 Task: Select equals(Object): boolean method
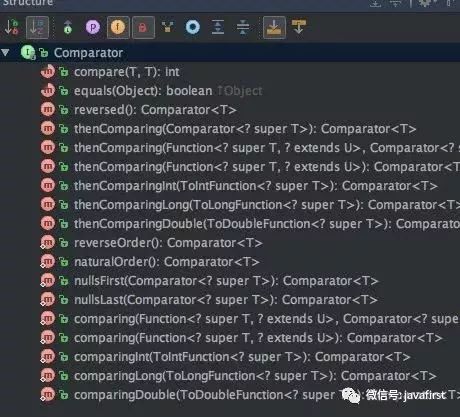[143, 91]
